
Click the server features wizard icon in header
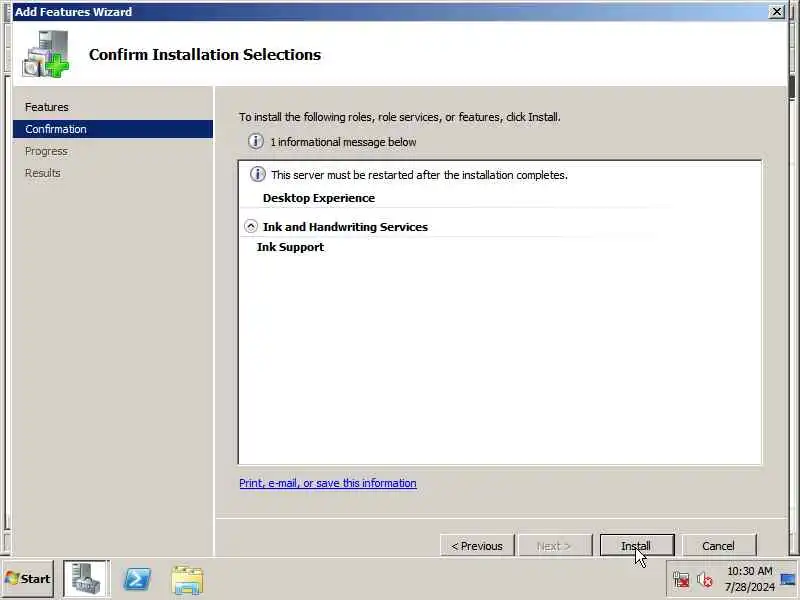(x=45, y=54)
